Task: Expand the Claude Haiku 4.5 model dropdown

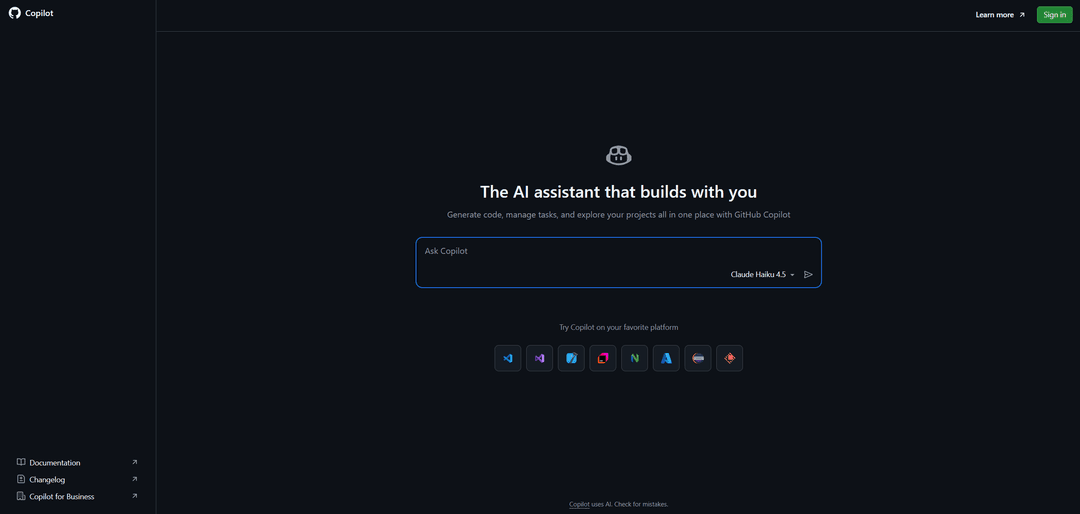Action: 762,274
